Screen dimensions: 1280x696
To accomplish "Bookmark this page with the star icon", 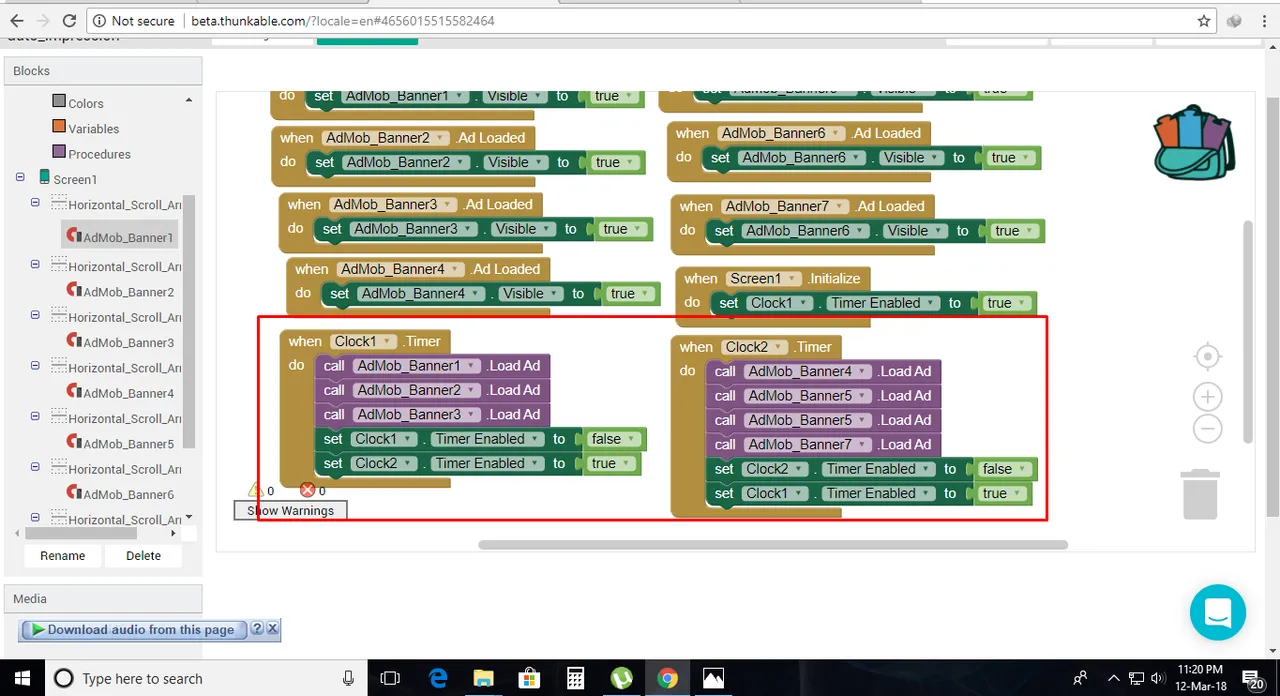I will tap(1204, 21).
